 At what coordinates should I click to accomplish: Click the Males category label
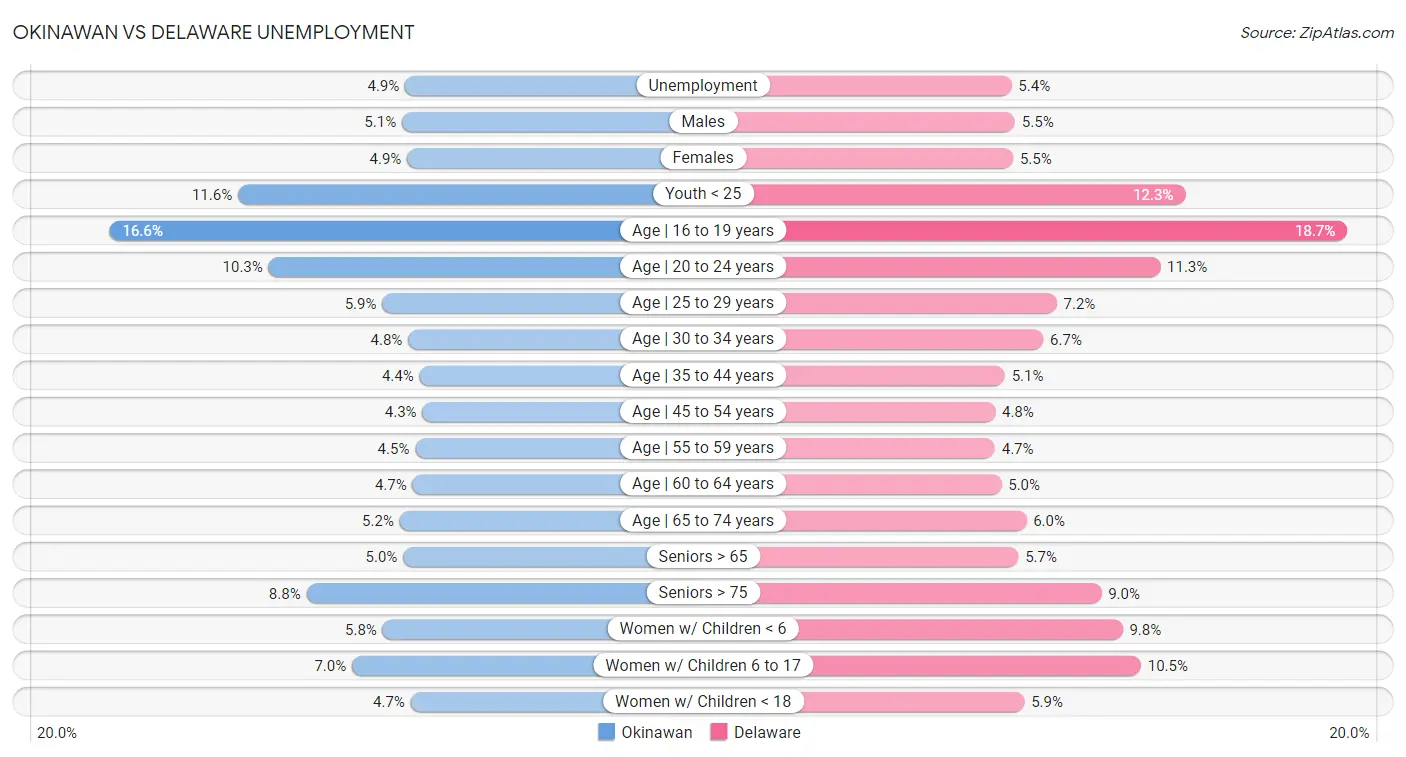pyautogui.click(x=703, y=122)
